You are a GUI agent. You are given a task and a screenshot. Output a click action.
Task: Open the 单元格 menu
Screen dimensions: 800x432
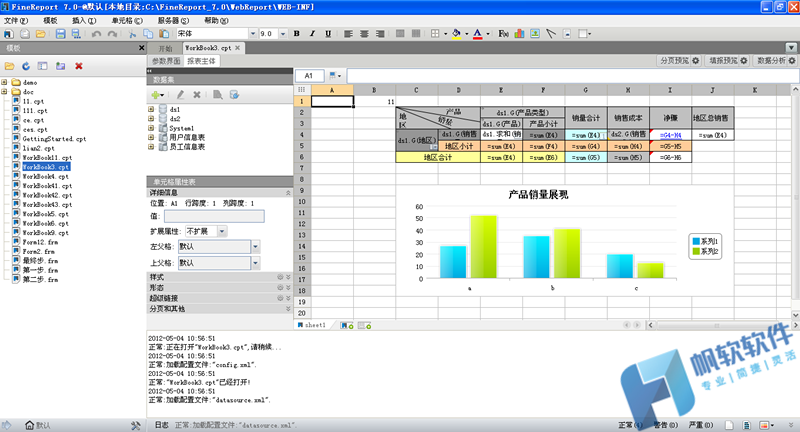(127, 20)
